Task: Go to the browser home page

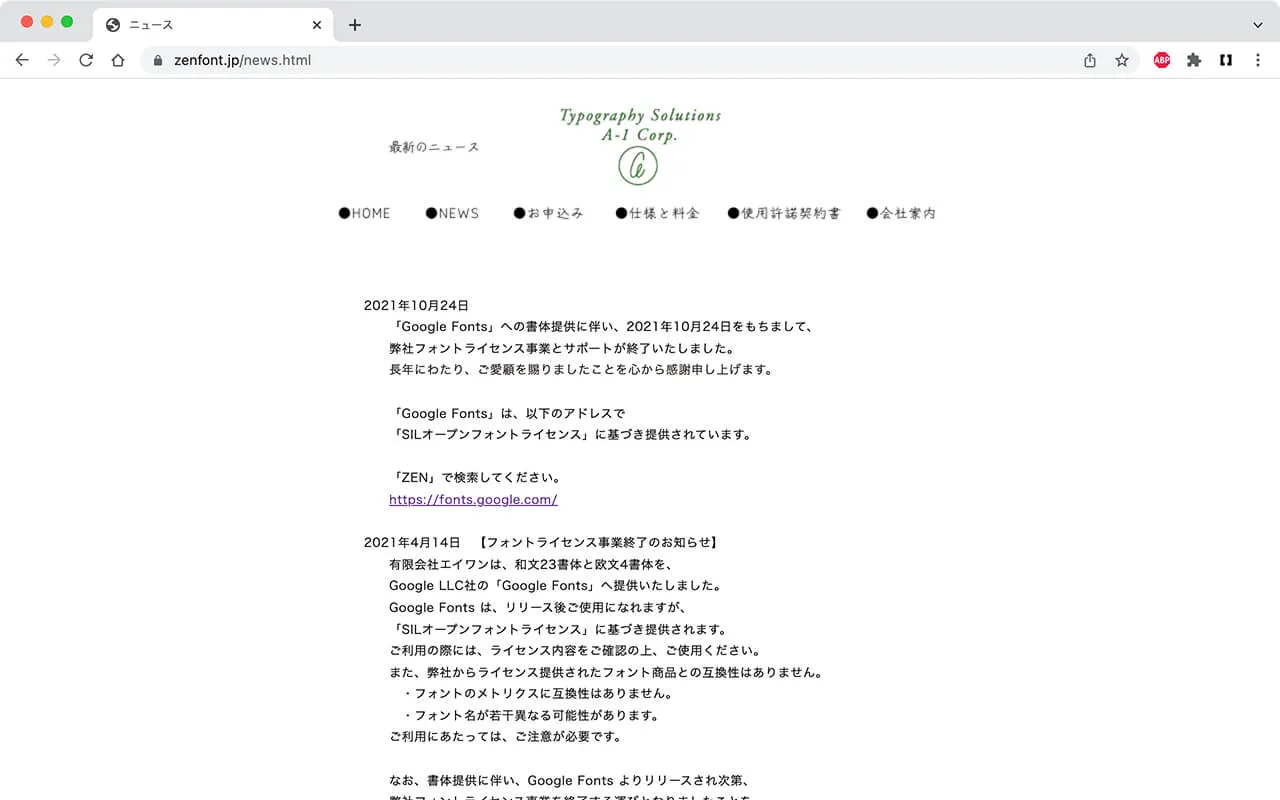Action: pos(118,60)
